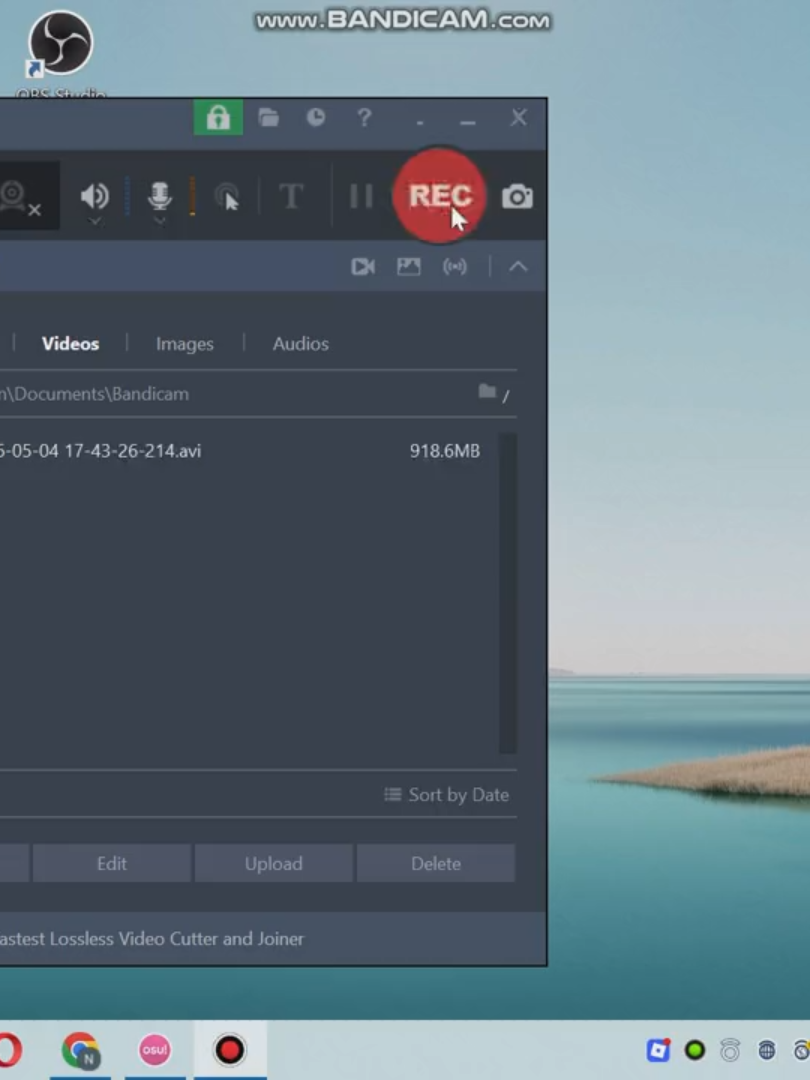This screenshot has width=810, height=1080.
Task: Click the video list vertical scrollbar
Action: (508, 592)
